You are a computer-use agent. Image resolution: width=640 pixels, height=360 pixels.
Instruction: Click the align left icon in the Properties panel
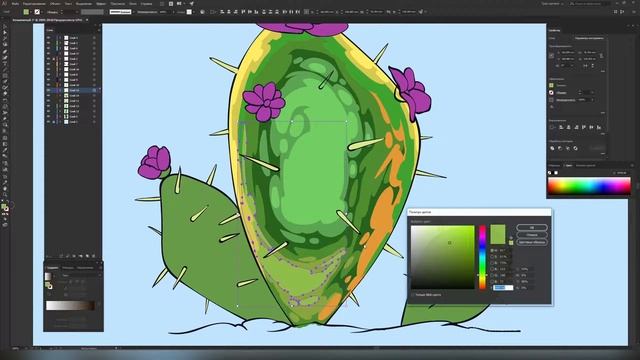561,127
